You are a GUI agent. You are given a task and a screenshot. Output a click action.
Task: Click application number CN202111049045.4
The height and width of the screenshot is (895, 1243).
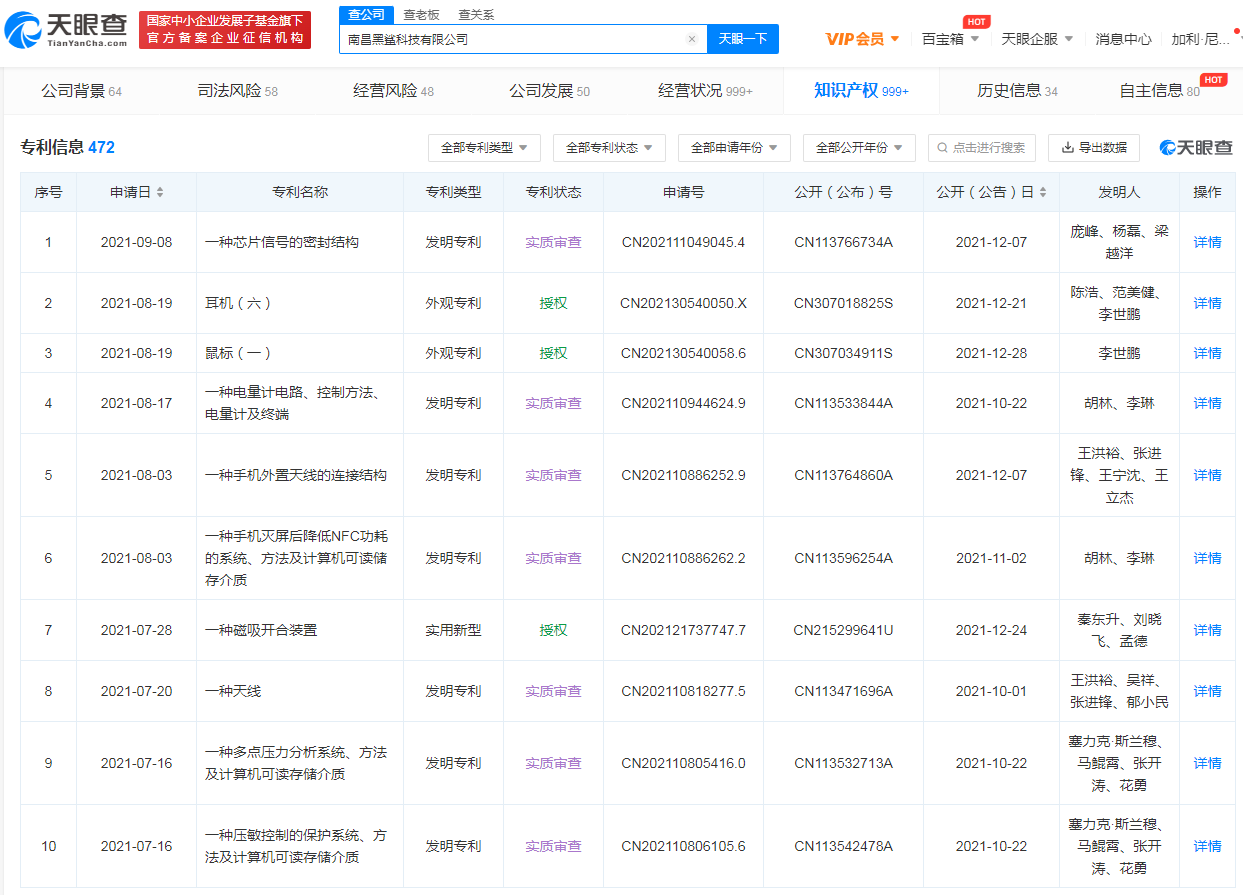(683, 242)
